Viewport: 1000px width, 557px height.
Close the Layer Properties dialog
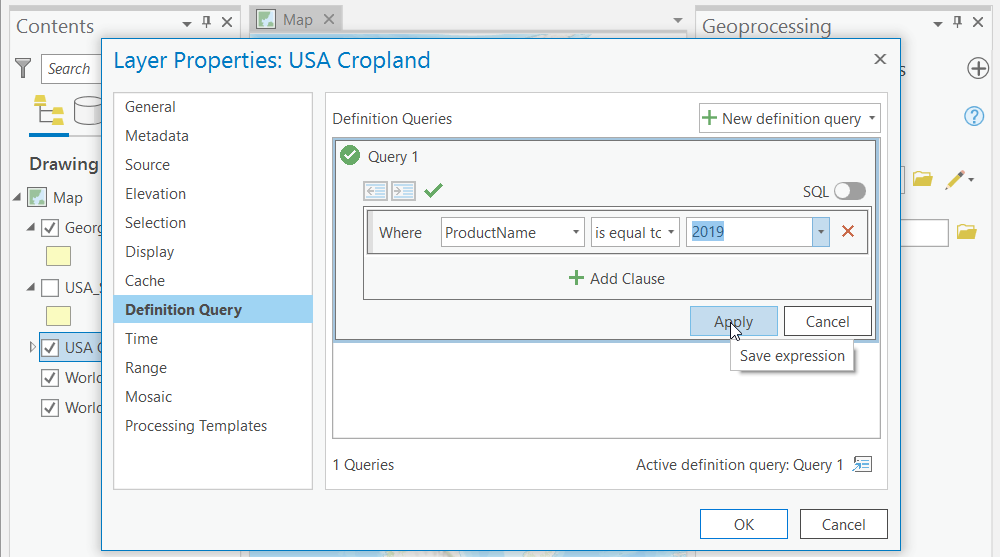point(880,59)
